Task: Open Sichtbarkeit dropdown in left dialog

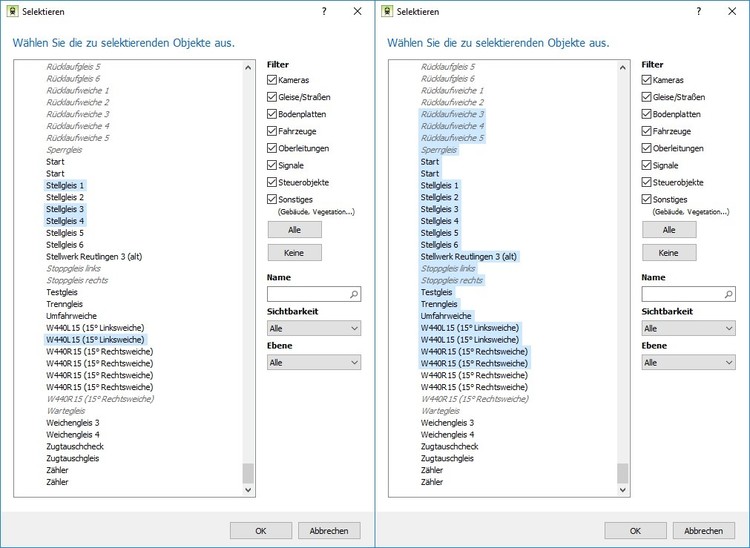Action: pyautogui.click(x=314, y=329)
